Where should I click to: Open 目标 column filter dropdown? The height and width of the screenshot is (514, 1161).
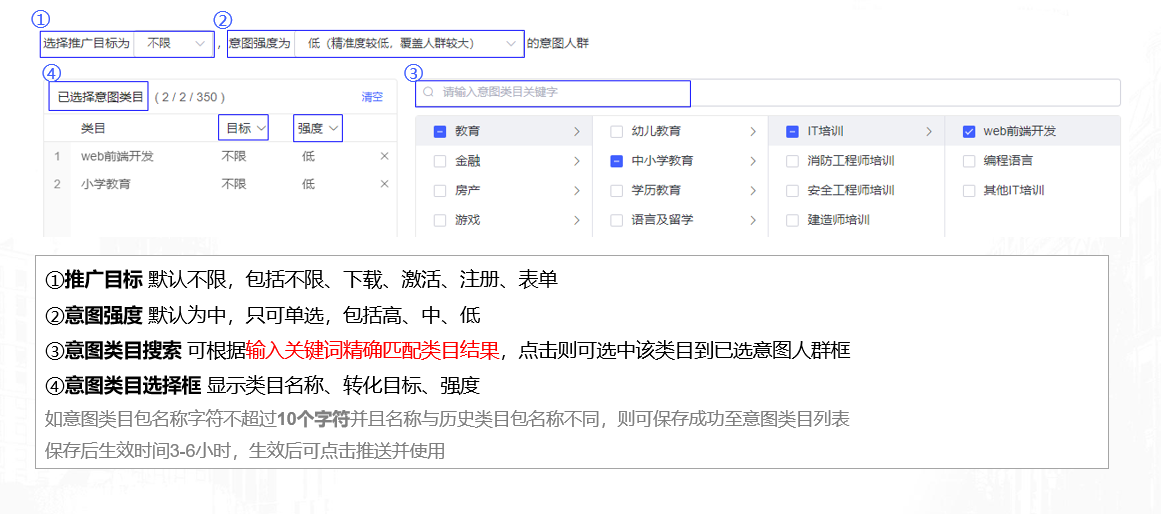pos(243,128)
